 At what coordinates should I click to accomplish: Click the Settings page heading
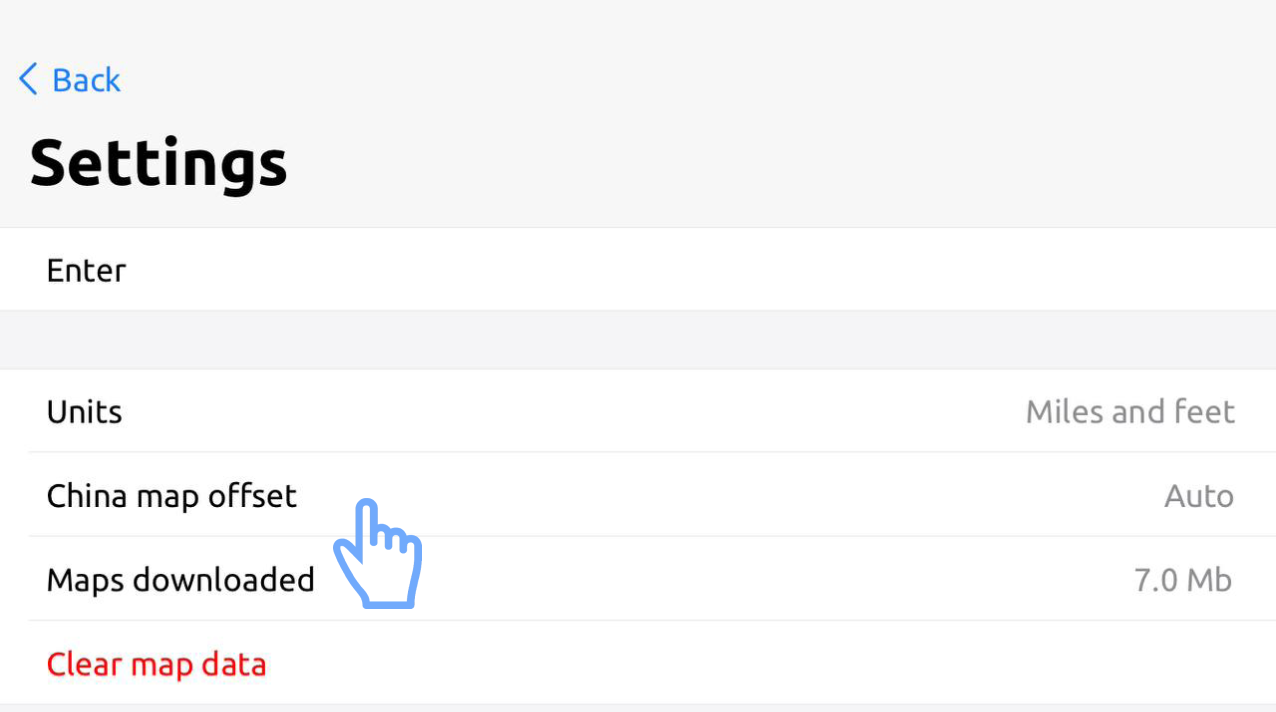[x=159, y=163]
